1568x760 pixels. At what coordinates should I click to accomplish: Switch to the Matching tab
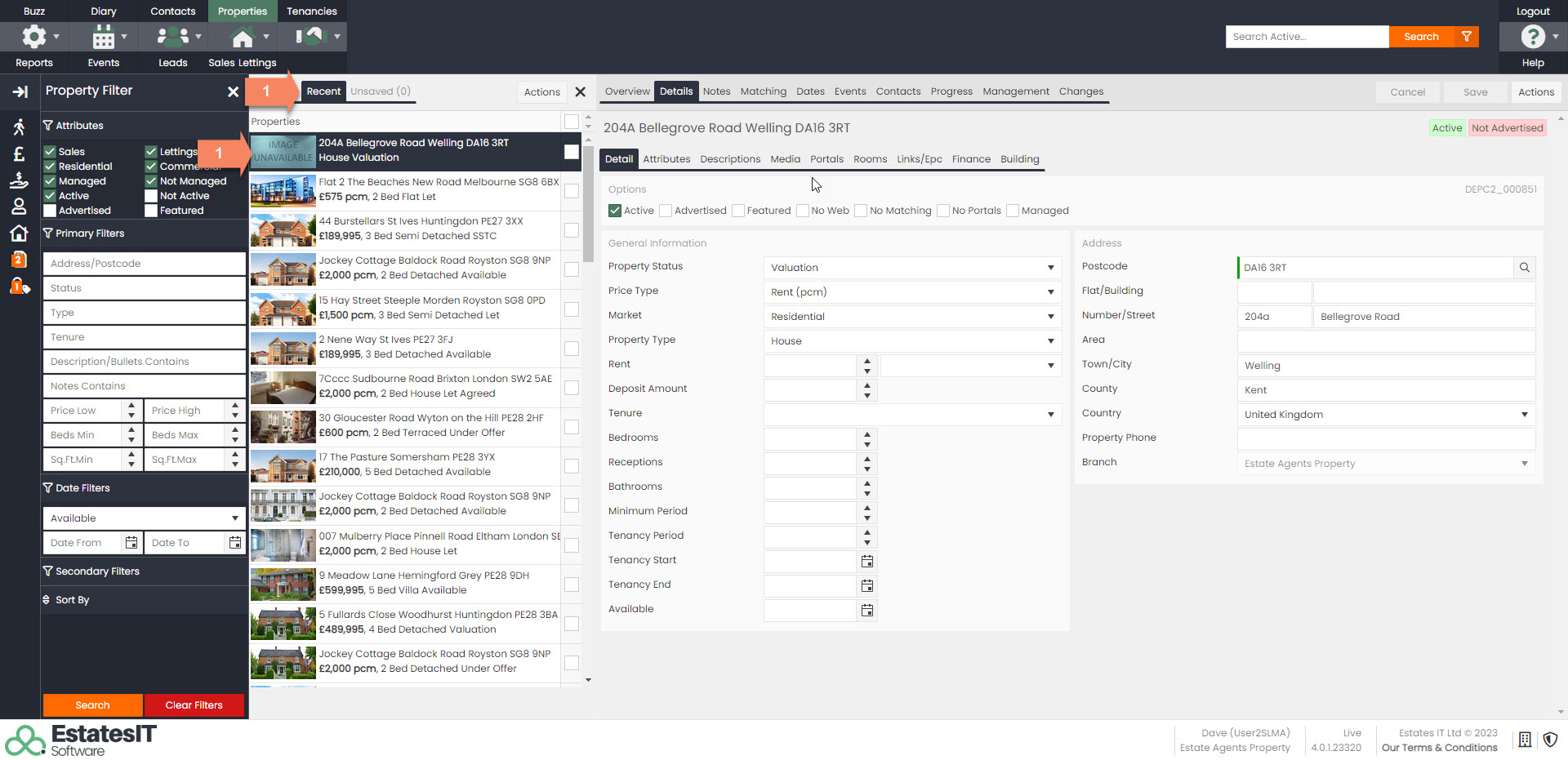(x=763, y=91)
